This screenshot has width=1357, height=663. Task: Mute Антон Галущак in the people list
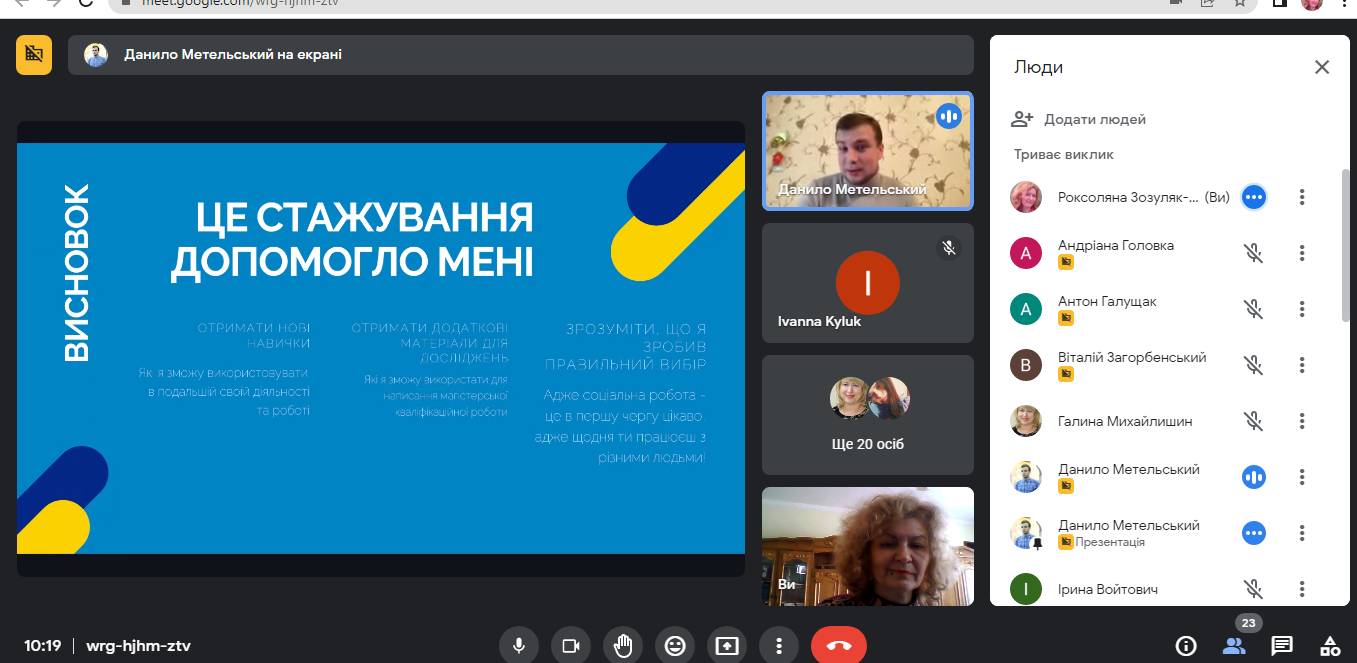coord(1254,310)
